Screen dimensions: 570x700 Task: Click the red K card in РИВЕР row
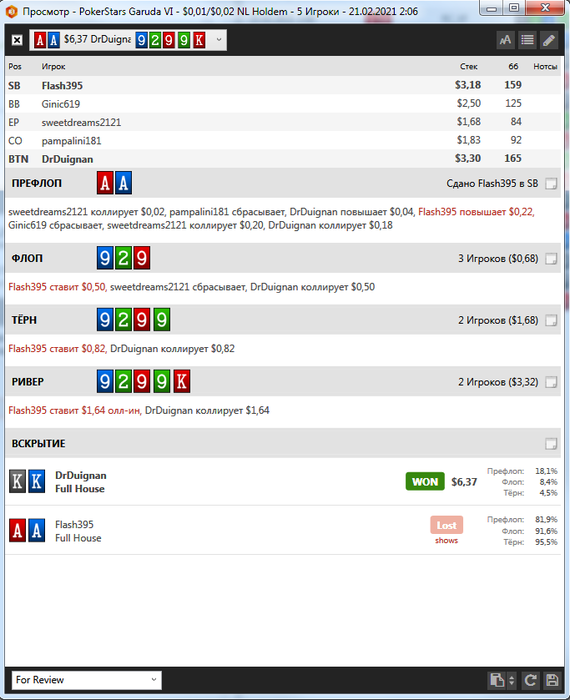[182, 381]
